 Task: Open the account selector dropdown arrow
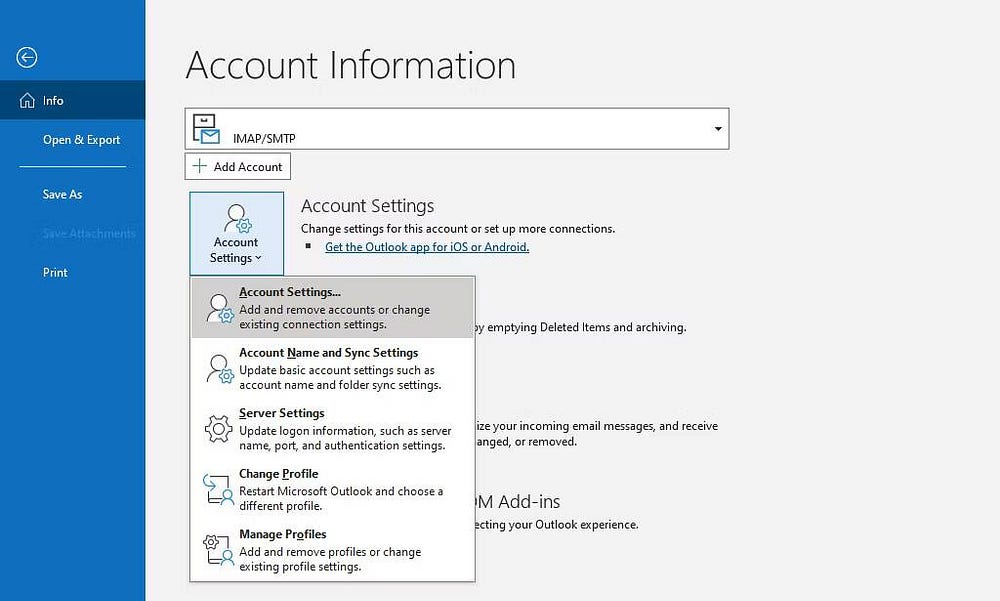coord(718,129)
